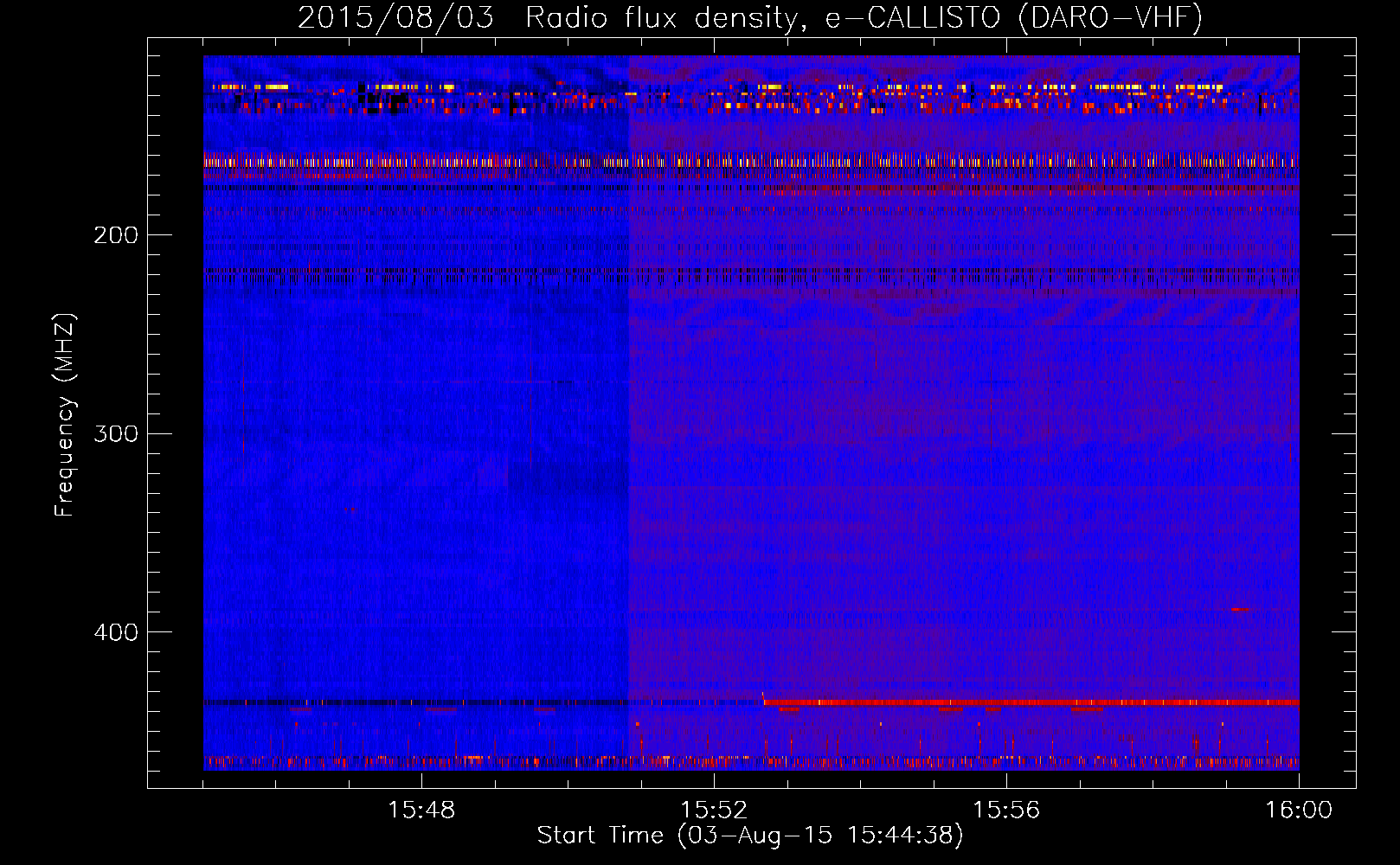Click the 'Start Time (03-Aug-15 15:44:38)' label

tap(750, 836)
